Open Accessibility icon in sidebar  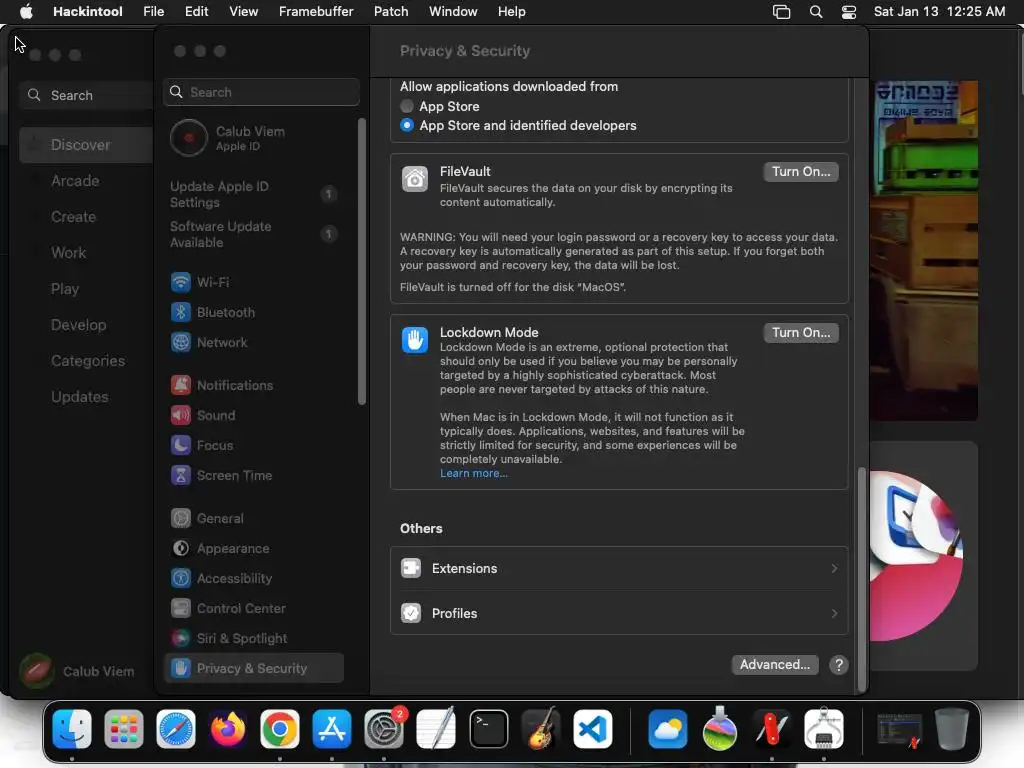180,579
